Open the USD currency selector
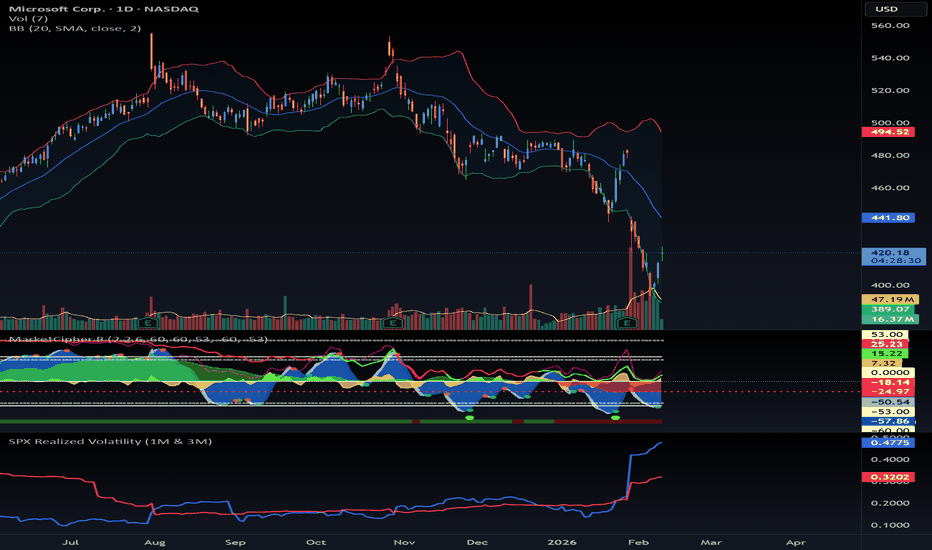 tap(887, 11)
